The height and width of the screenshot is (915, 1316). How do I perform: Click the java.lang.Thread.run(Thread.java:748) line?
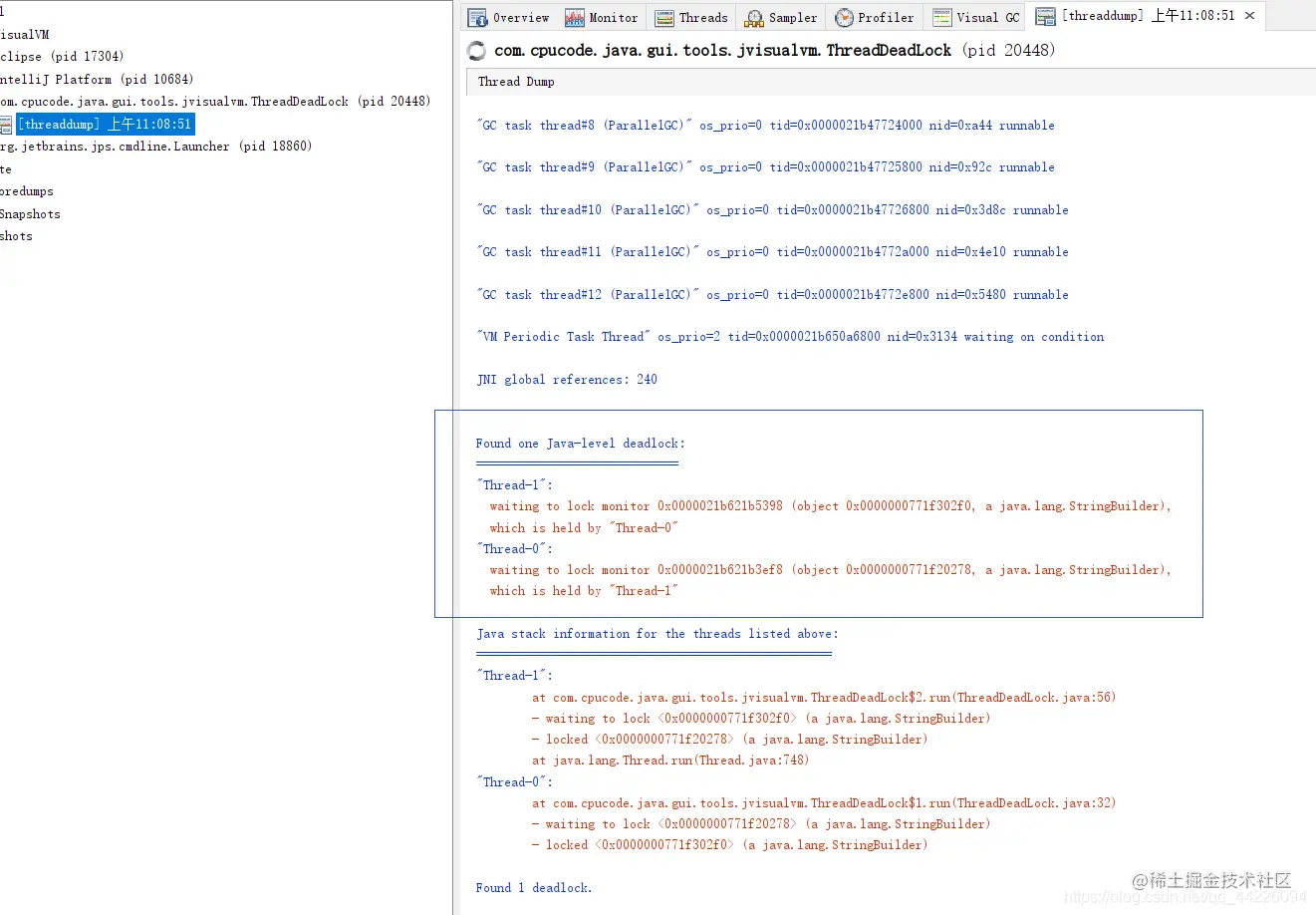(670, 761)
